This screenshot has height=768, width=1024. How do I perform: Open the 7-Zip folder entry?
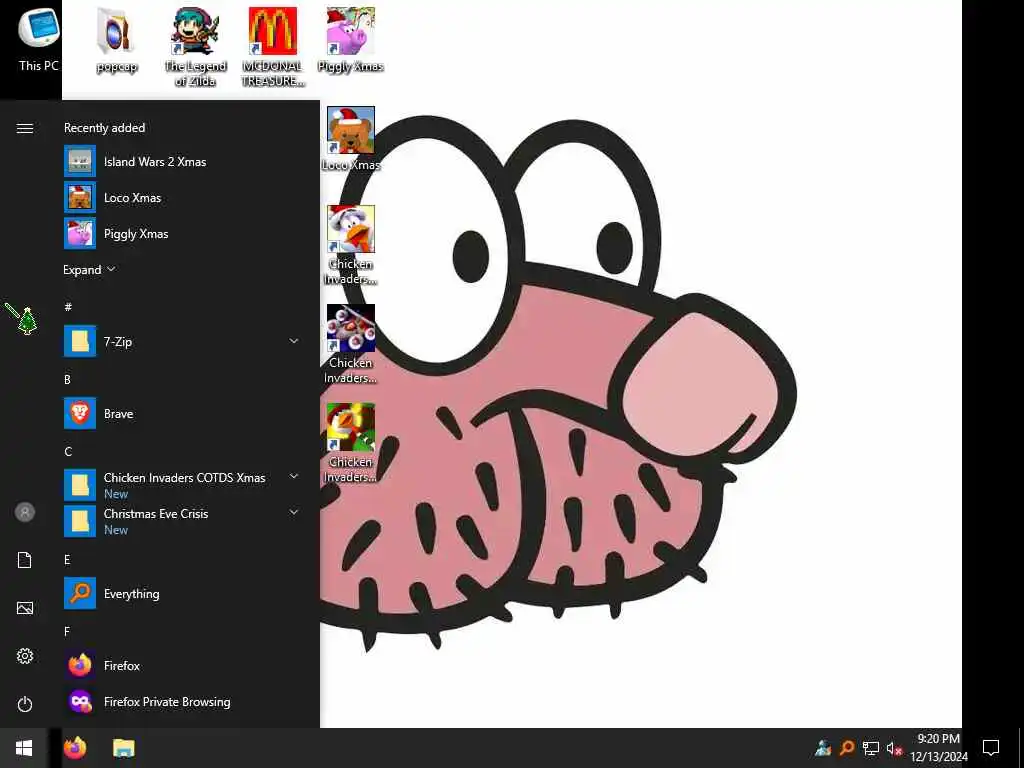pos(183,342)
